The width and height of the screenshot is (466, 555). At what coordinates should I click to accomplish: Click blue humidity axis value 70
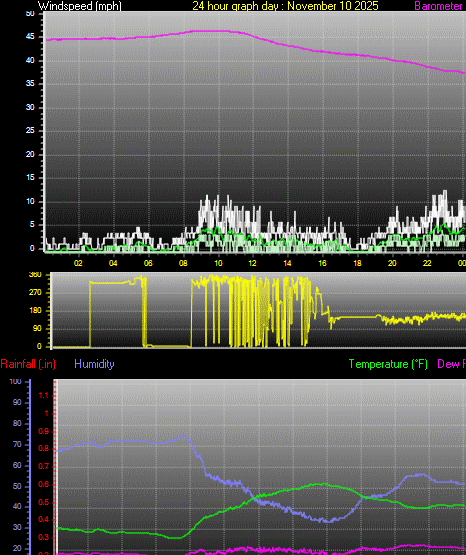point(17,444)
